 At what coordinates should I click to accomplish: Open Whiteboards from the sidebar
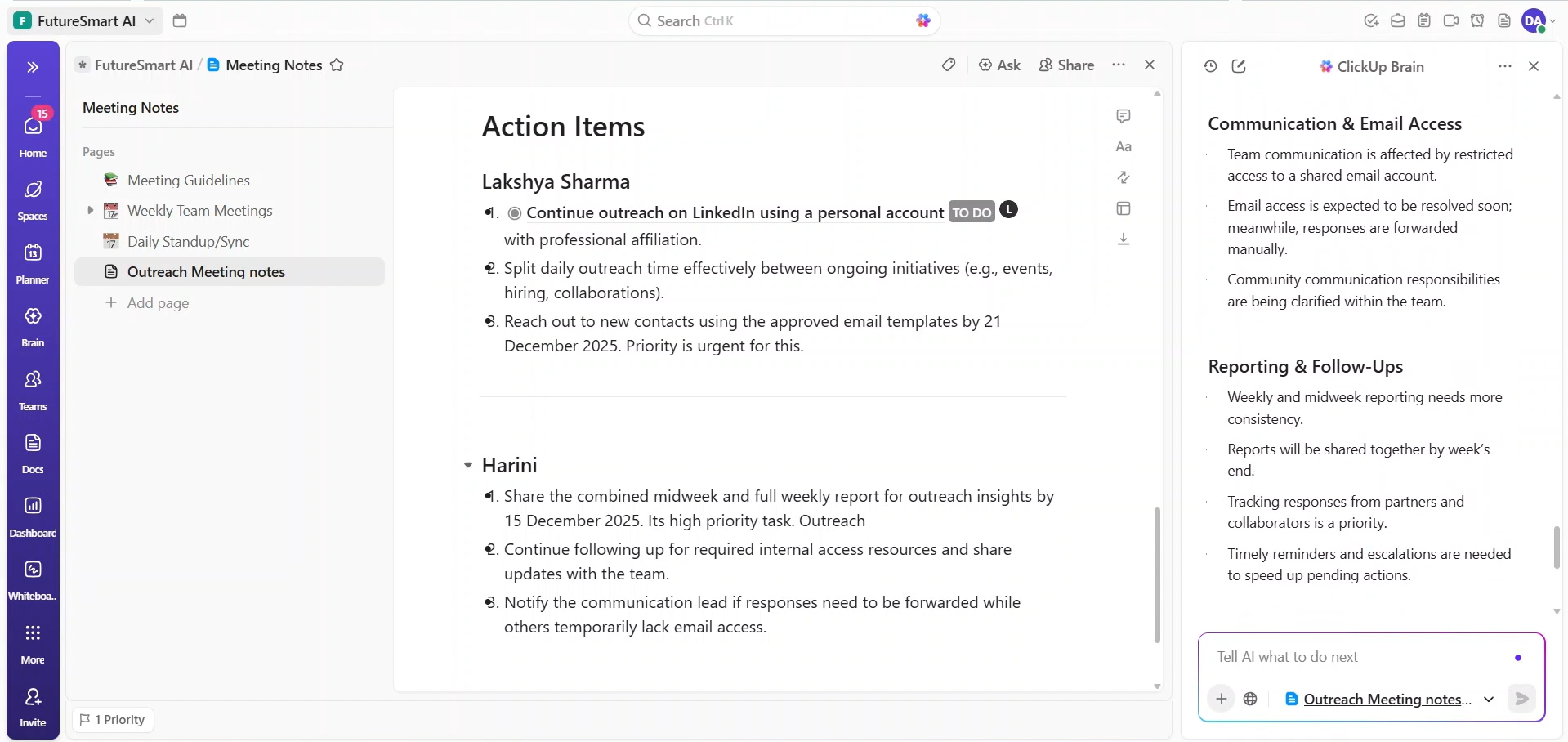(x=33, y=580)
